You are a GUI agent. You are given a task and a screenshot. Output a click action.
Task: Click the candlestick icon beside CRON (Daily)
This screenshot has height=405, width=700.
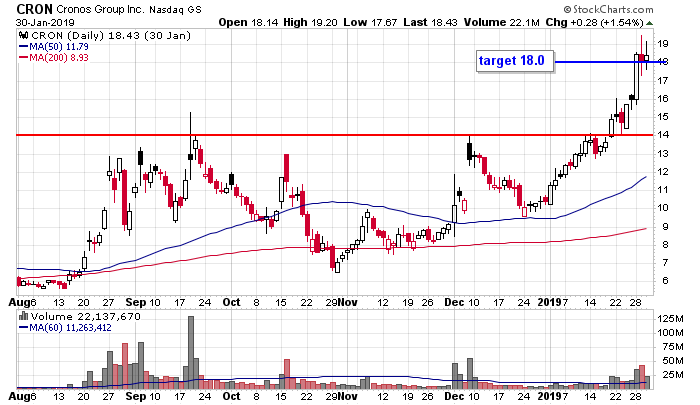[x=23, y=36]
